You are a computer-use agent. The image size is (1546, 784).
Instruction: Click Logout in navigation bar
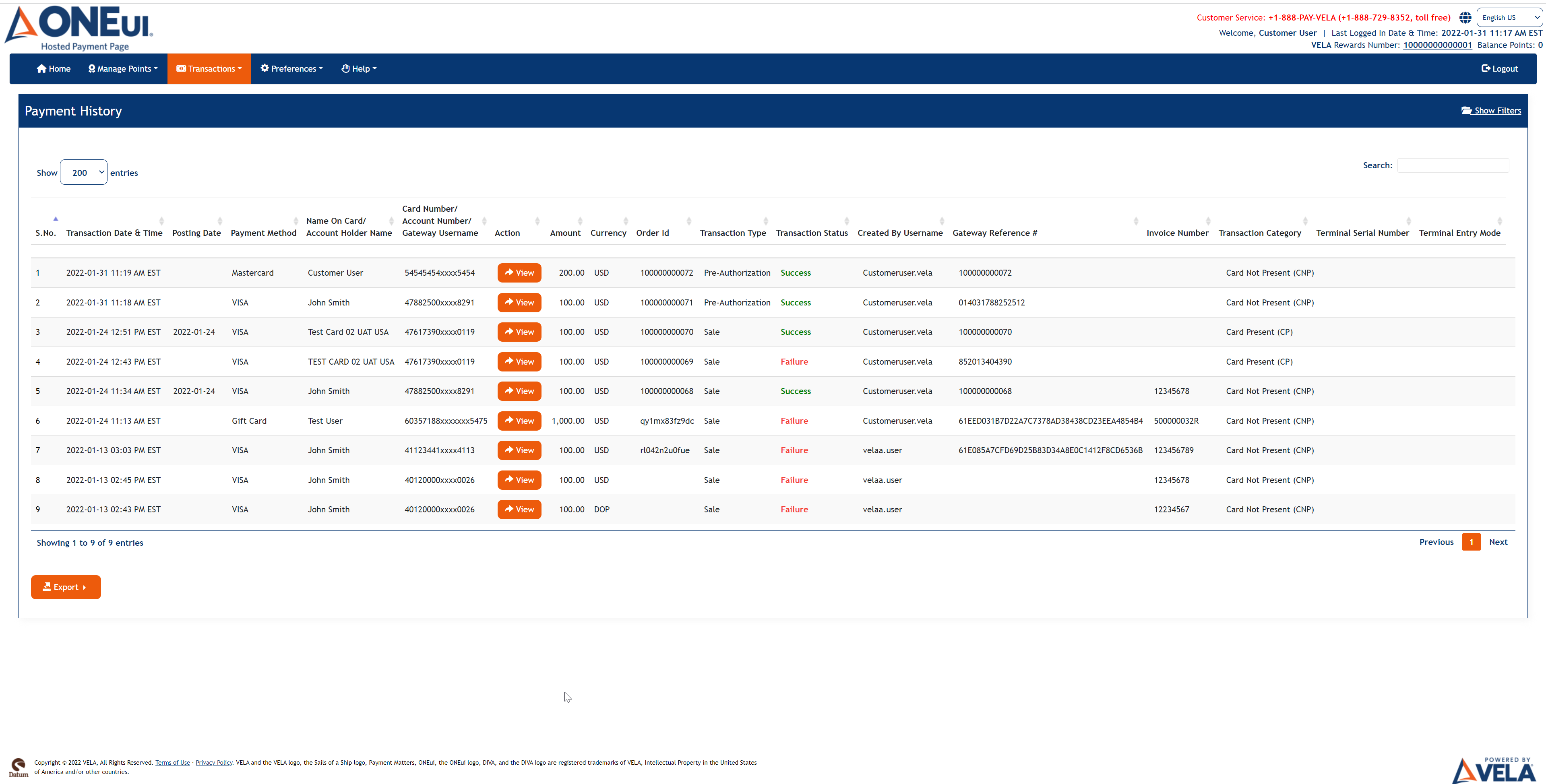1499,68
